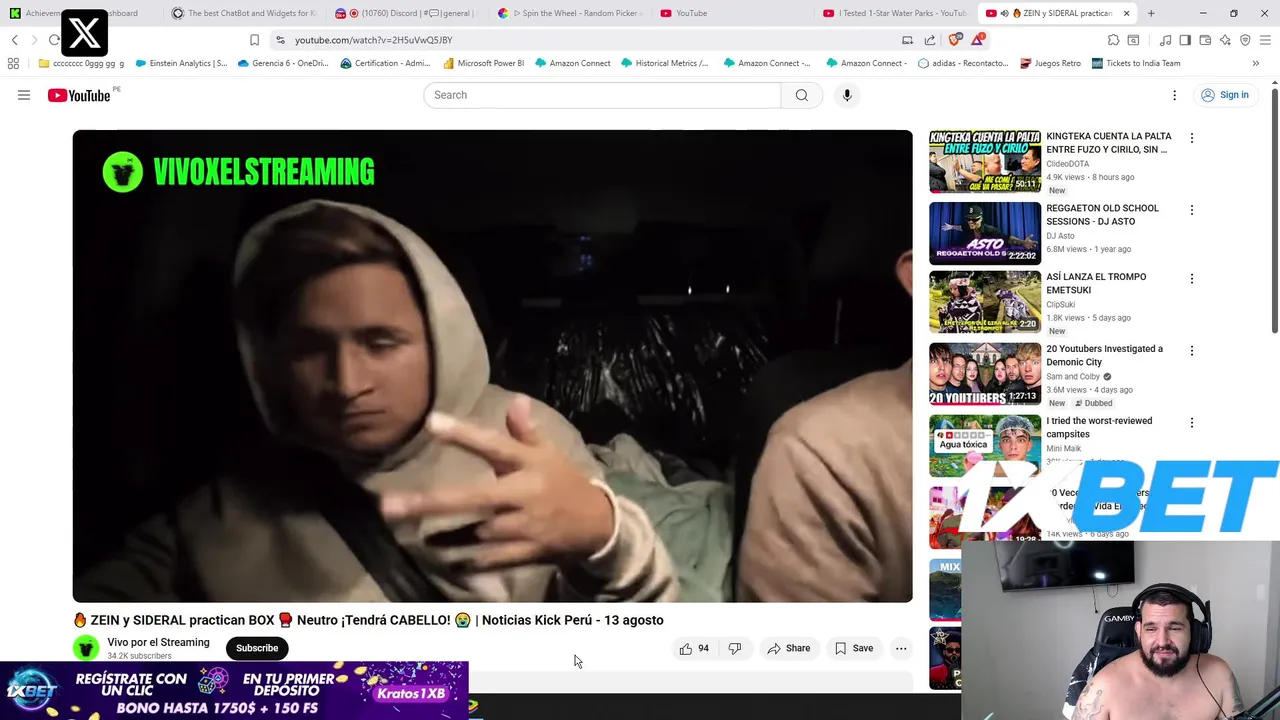Go back with the browser back arrow
The height and width of the screenshot is (720, 1280).
pyautogui.click(x=15, y=40)
